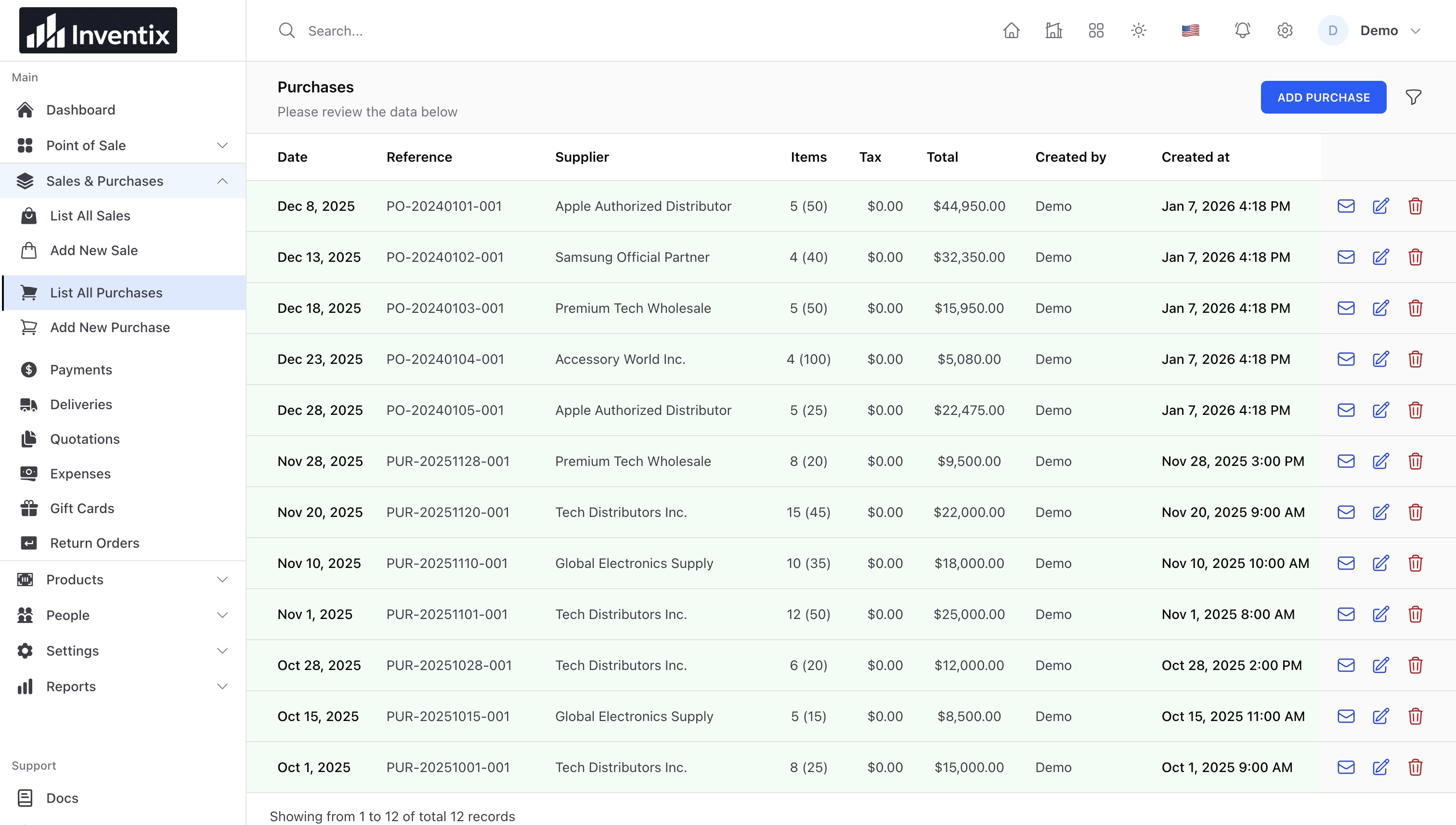Expand the Reports menu

click(x=122, y=687)
